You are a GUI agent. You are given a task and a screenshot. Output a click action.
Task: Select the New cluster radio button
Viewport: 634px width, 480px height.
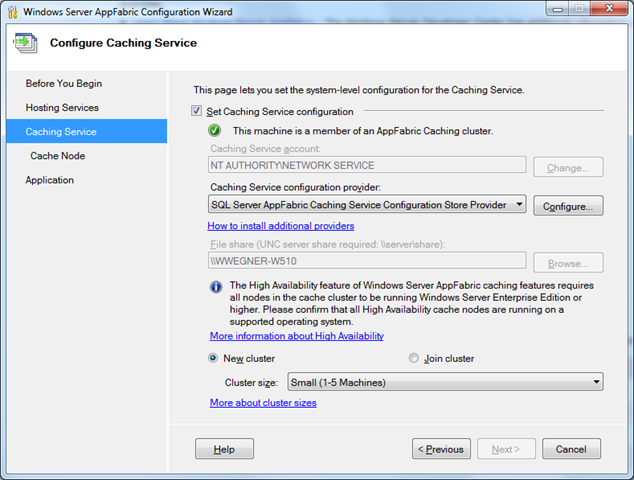213,358
